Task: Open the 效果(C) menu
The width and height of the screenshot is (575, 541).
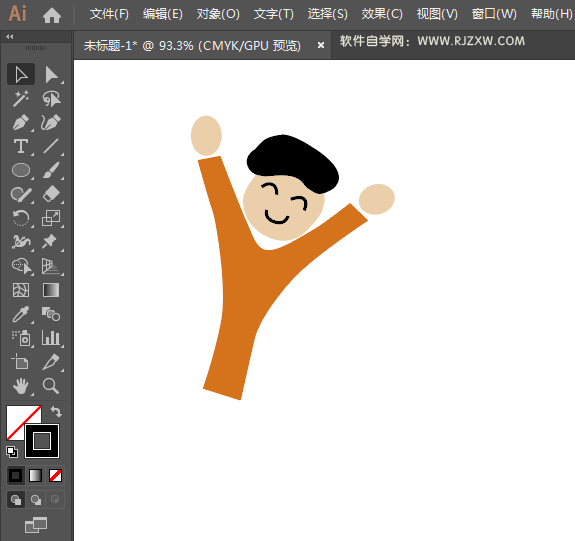Action: 382,14
